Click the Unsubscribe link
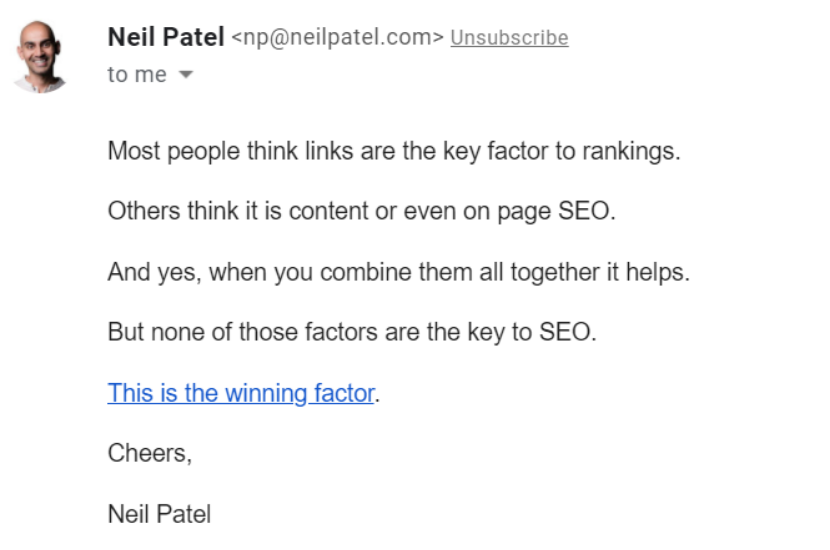The image size is (830, 550). [x=509, y=38]
